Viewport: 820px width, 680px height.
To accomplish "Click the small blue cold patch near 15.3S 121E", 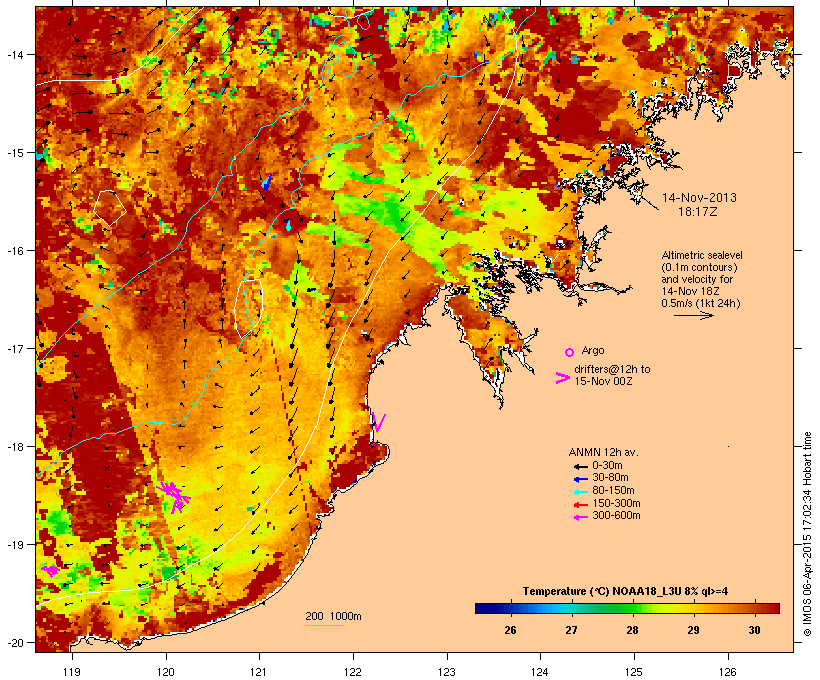I will coord(267,182).
